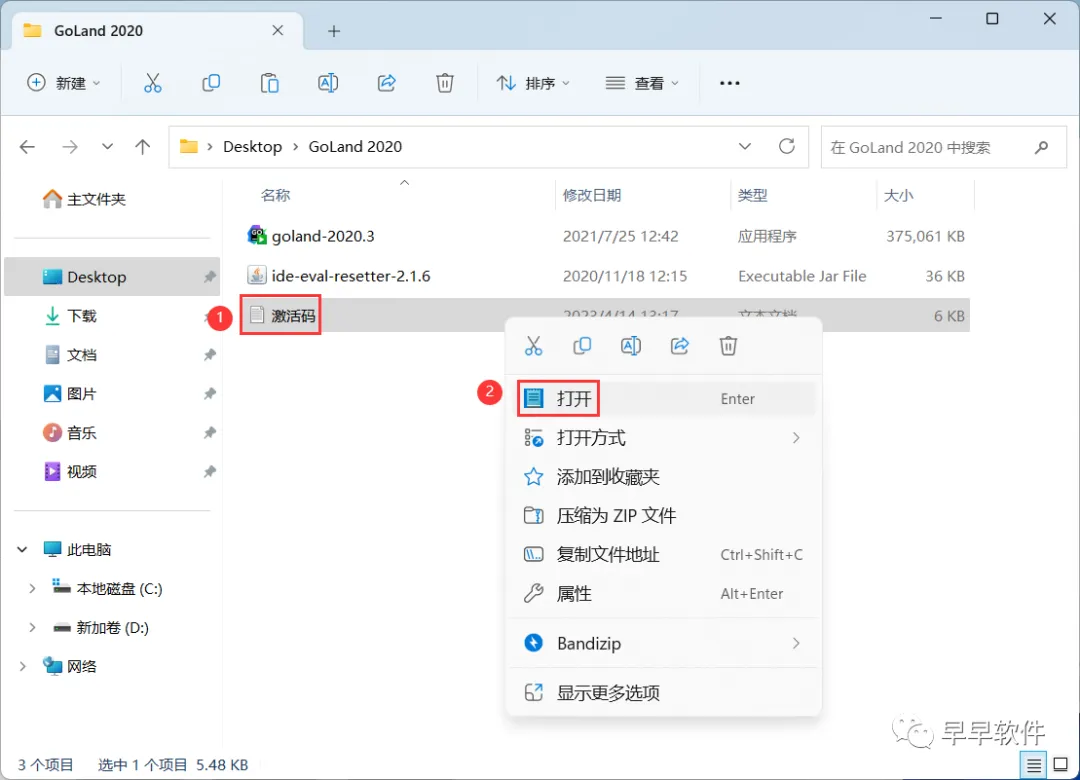The image size is (1080, 780).
Task: Expand the 新加卷 (D:) node
Action: [32, 628]
